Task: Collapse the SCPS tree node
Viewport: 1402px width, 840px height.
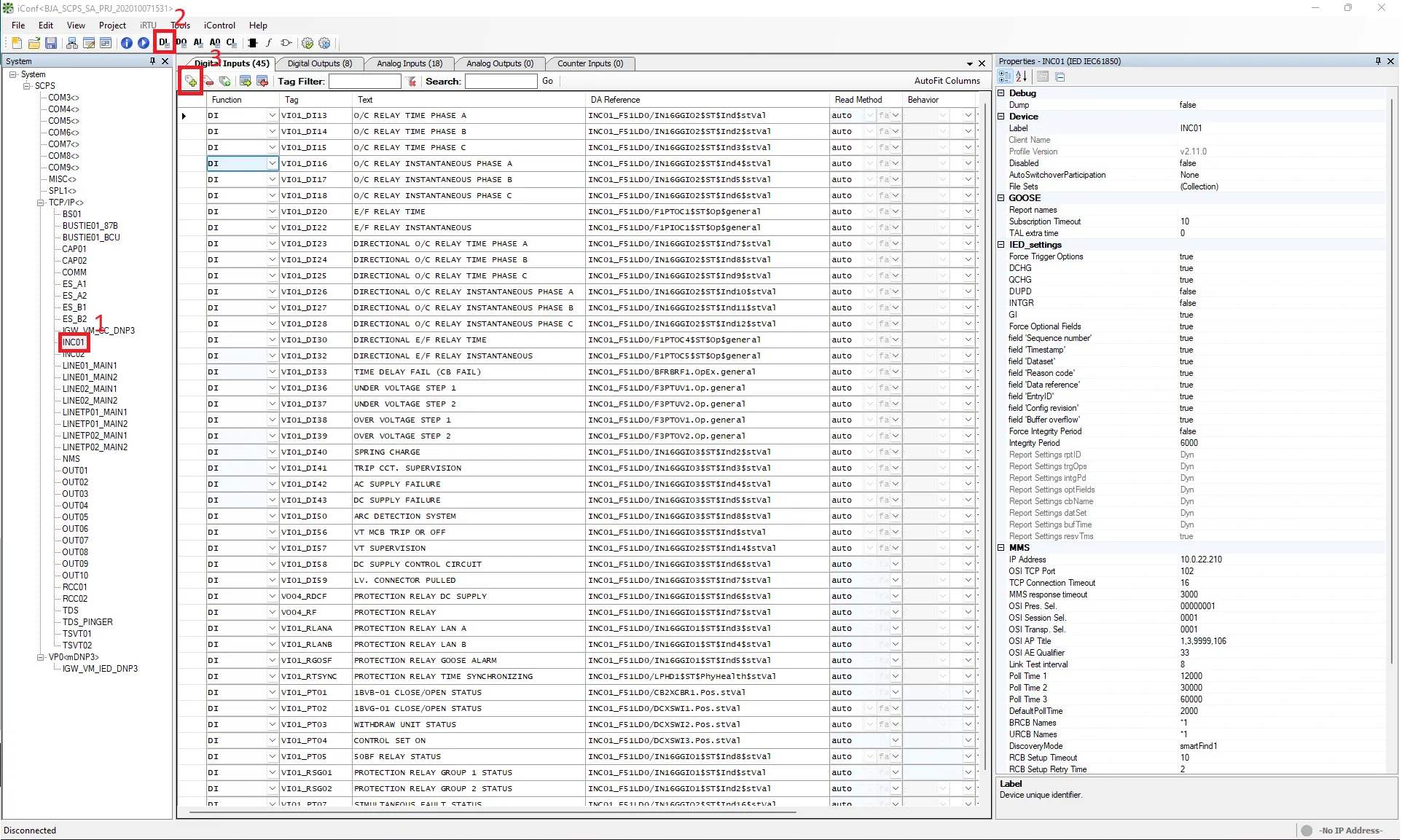Action: pyautogui.click(x=27, y=86)
